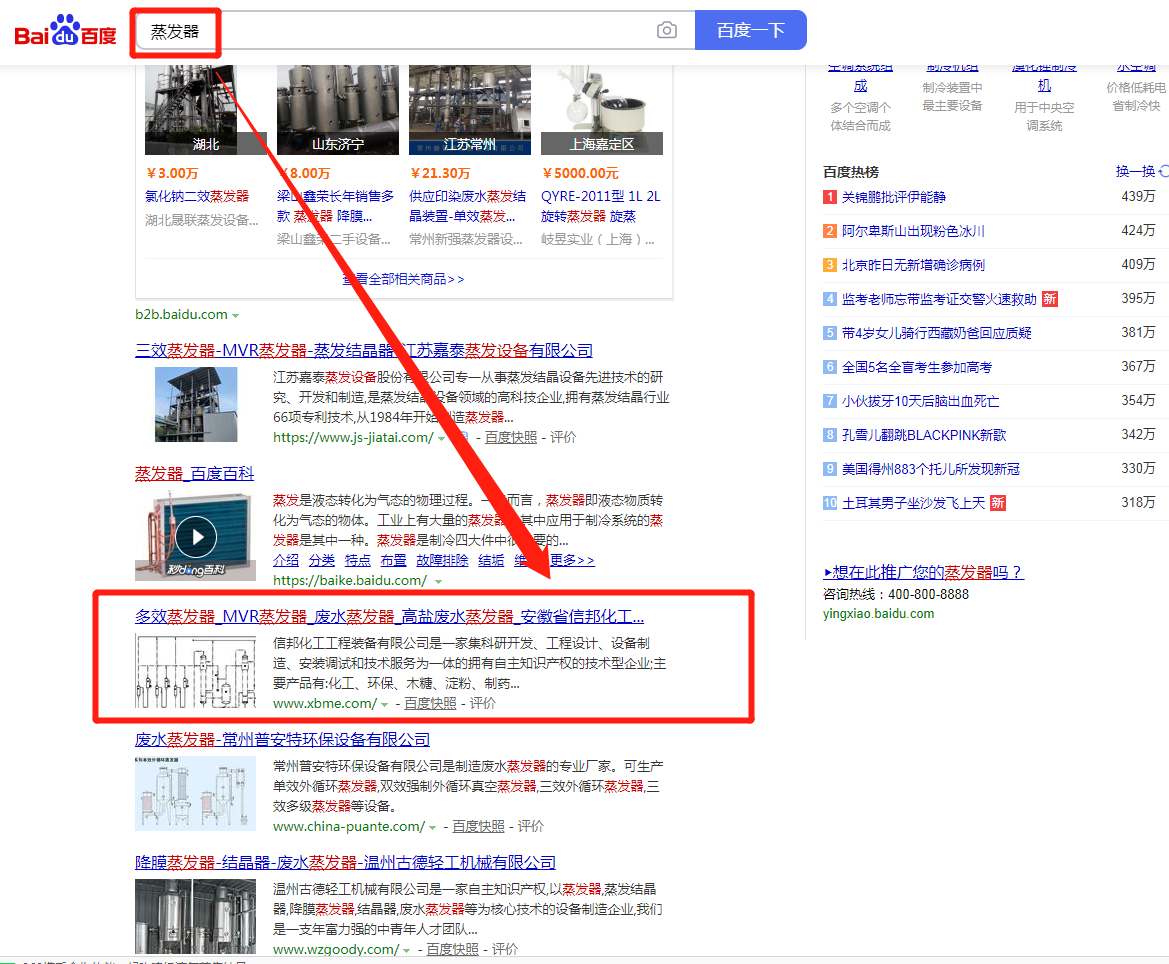Open product link 梁山鑫荣长年销售多款蒸发器
Viewport: 1169px width, 964px height.
click(x=335, y=207)
